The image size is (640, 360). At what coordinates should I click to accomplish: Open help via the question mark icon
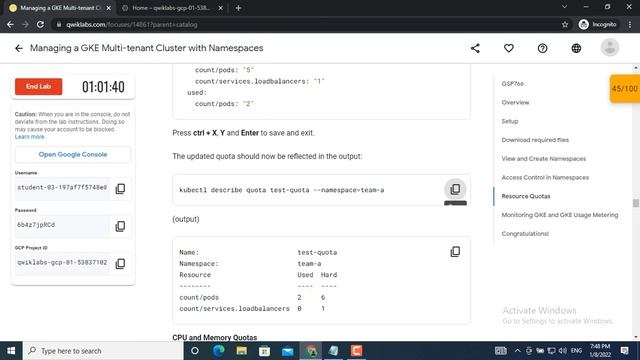pos(542,48)
